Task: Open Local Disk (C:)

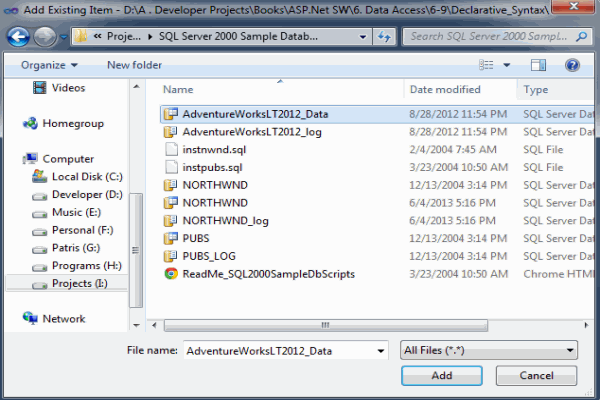Action: (x=87, y=177)
